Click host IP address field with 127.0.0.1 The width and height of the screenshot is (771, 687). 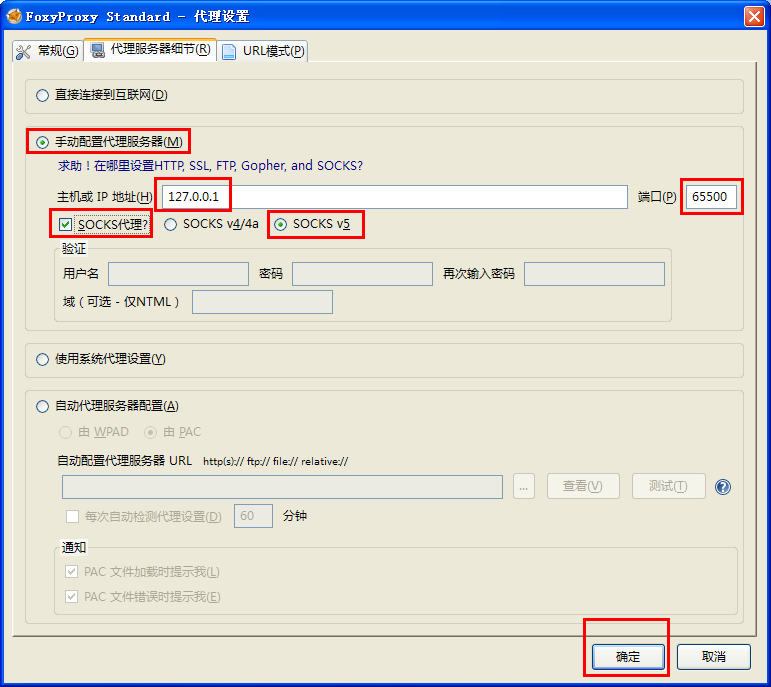pos(395,197)
